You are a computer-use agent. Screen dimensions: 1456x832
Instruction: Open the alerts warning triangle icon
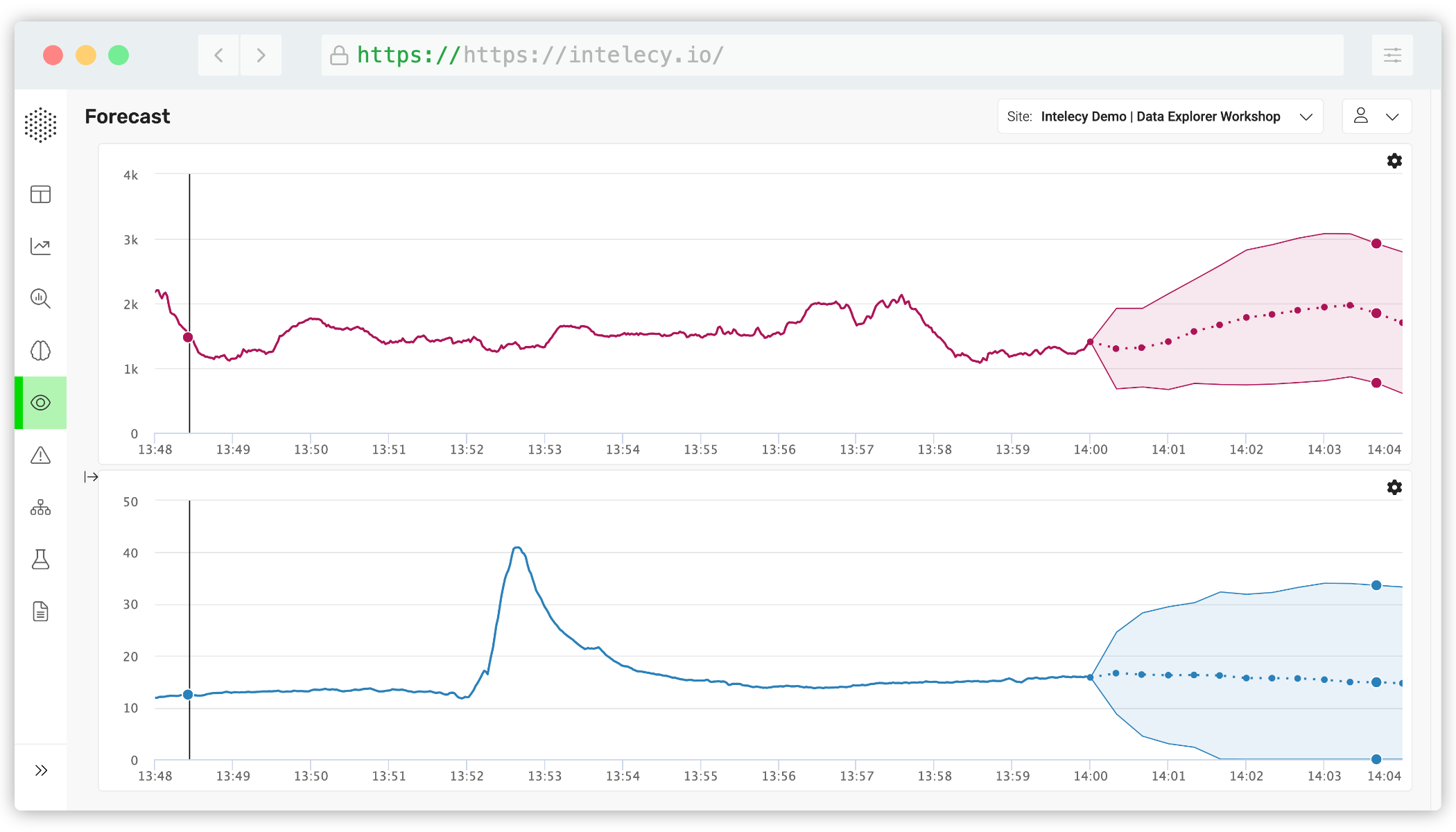pos(40,456)
